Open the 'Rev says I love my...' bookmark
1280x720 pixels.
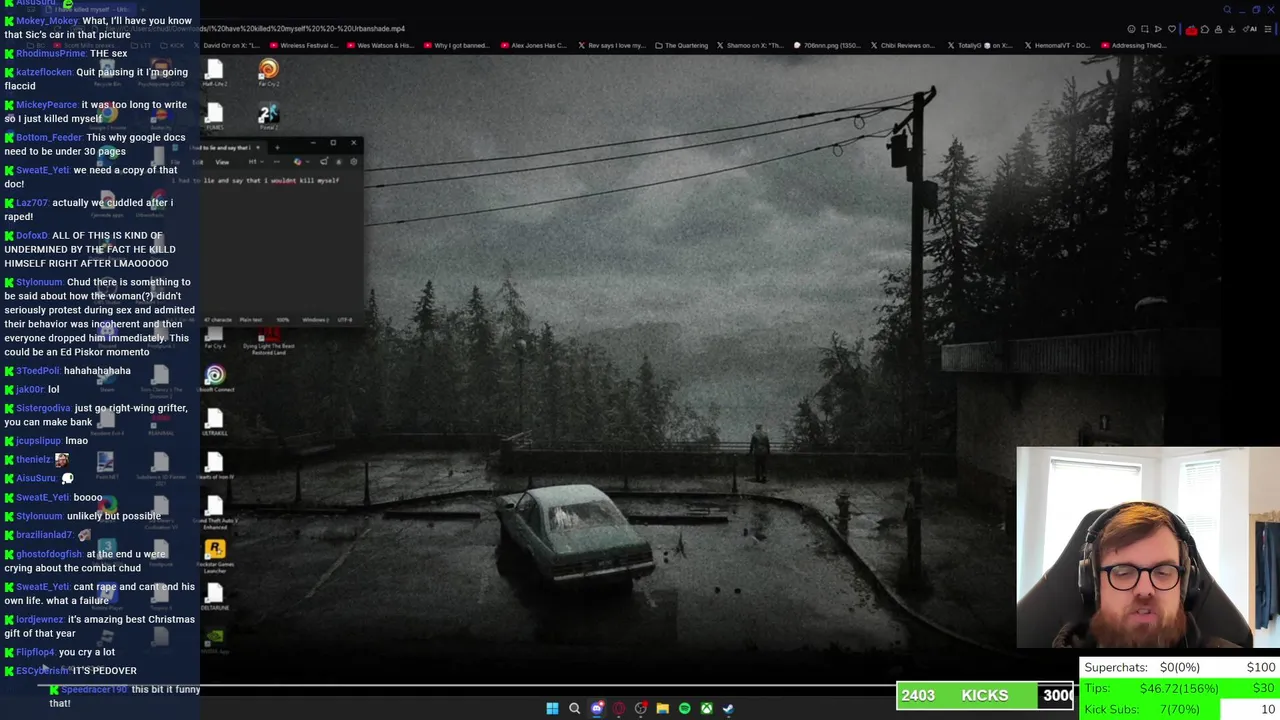(x=611, y=45)
